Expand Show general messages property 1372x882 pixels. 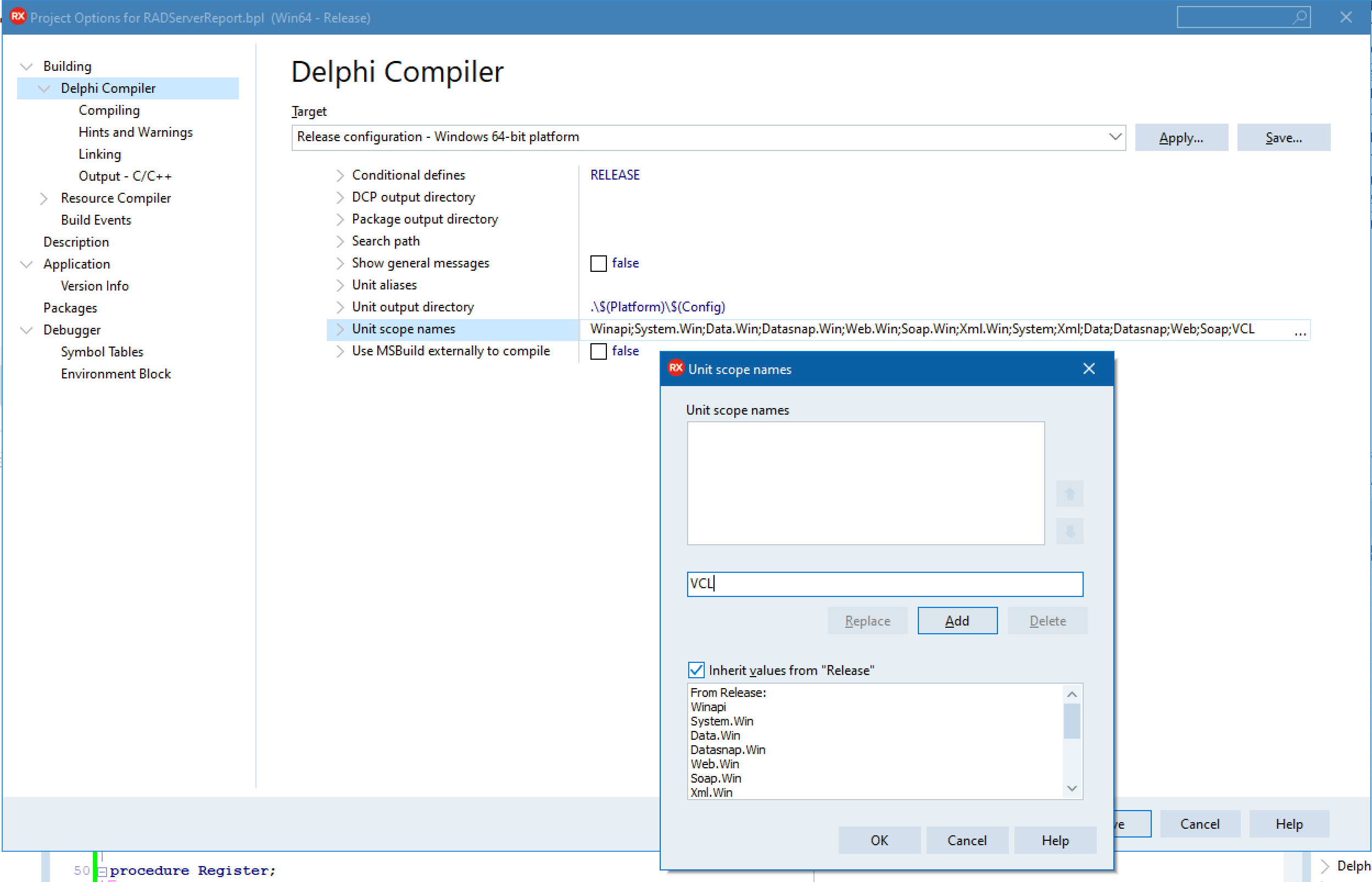(339, 264)
